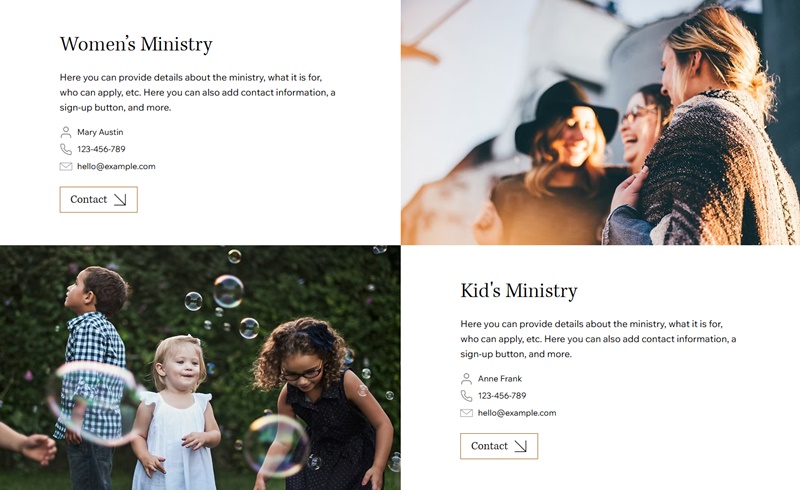Click 123-456-789 under Mary Austin
Viewport: 800px width, 490px height.
click(101, 149)
